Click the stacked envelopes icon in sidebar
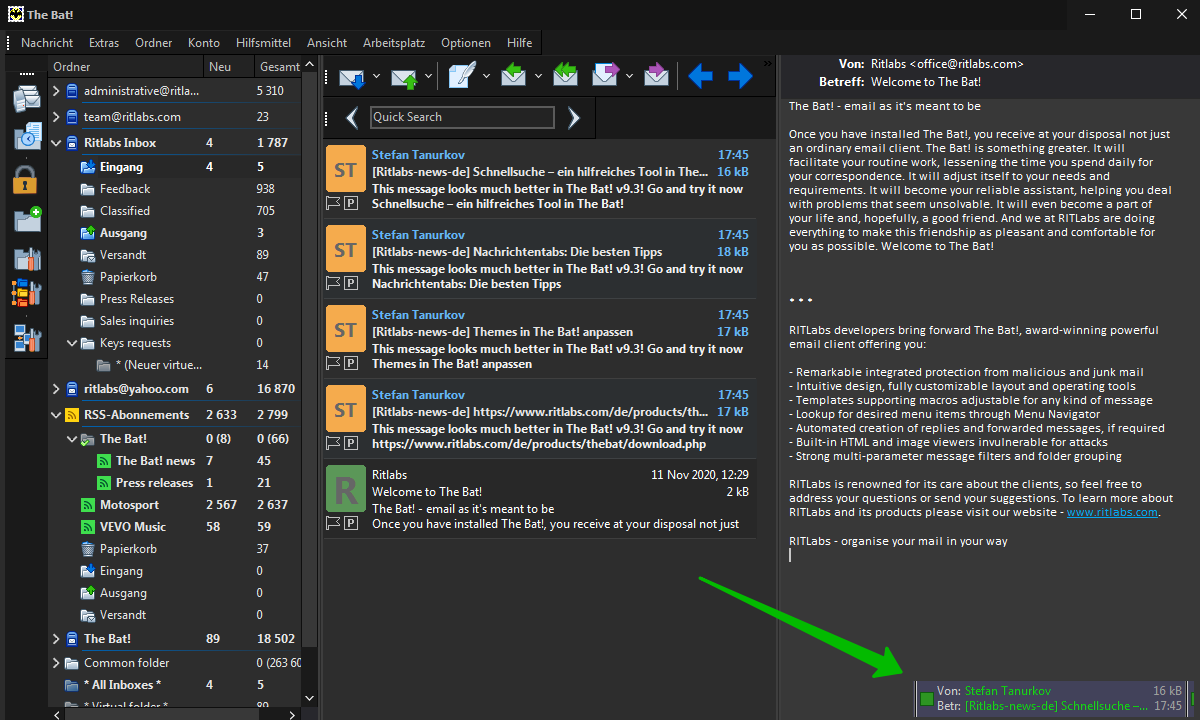Screen dimensions: 1200x720 tap(26, 98)
